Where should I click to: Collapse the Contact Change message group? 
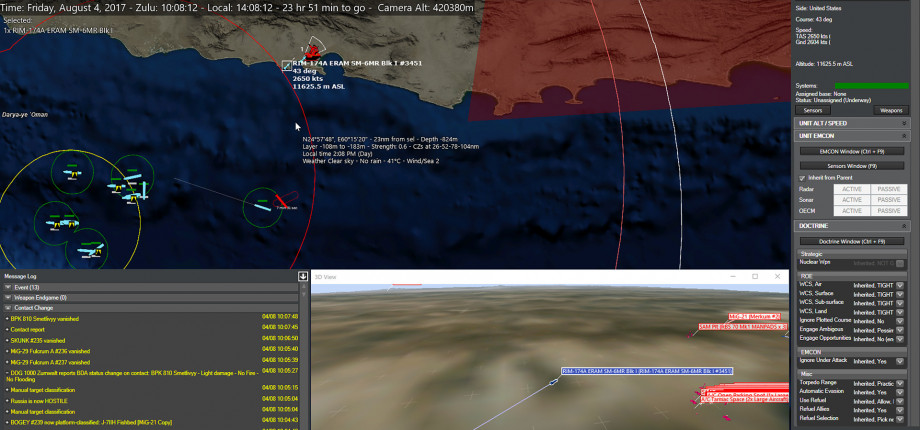[x=8, y=308]
